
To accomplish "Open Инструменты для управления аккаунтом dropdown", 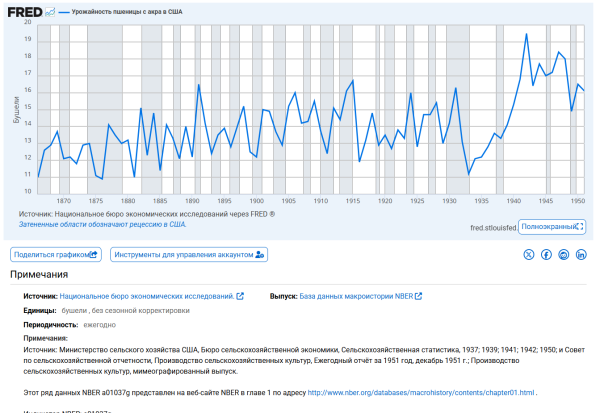I will click(189, 255).
